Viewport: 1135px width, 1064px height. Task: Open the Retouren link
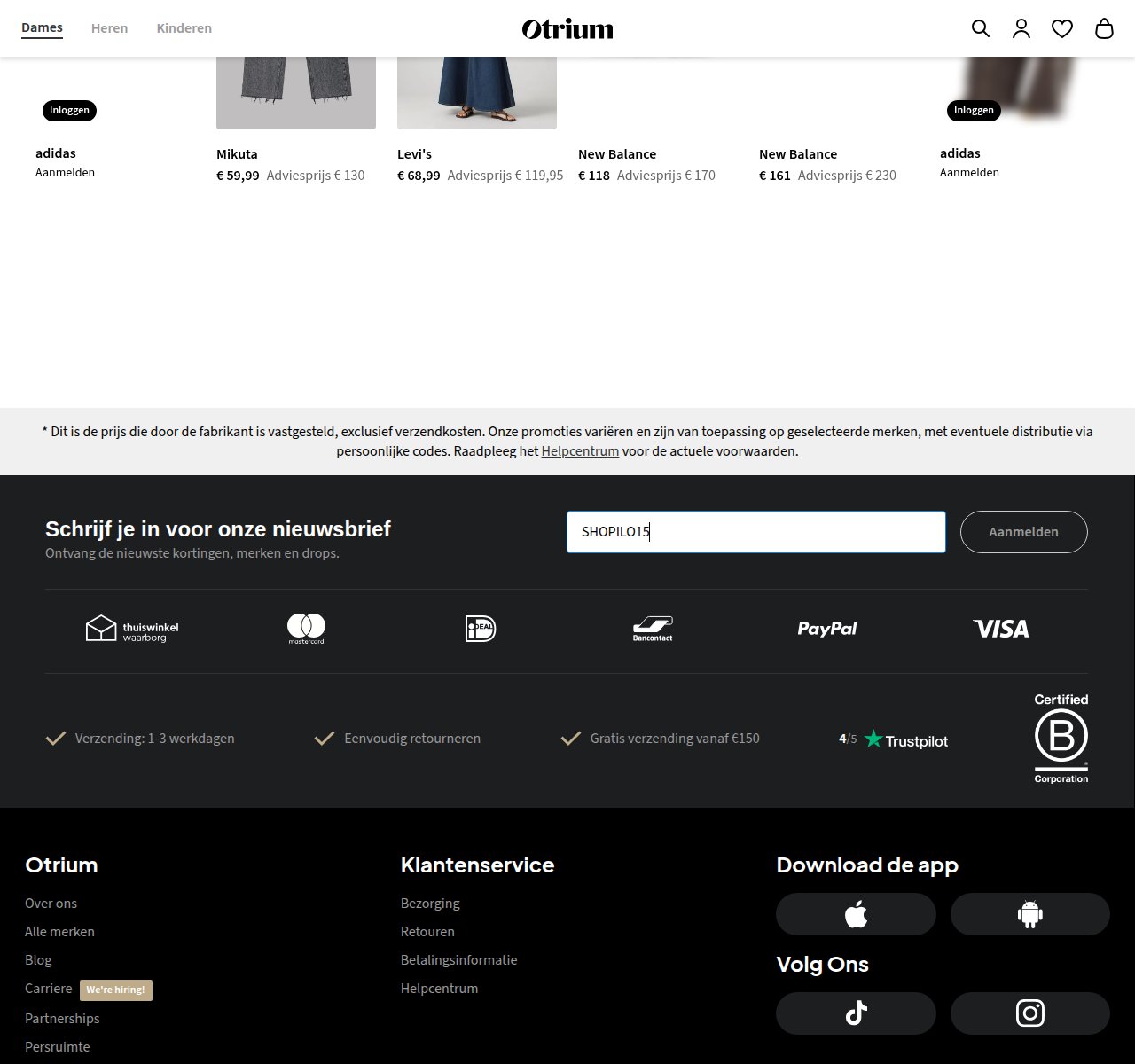point(427,932)
